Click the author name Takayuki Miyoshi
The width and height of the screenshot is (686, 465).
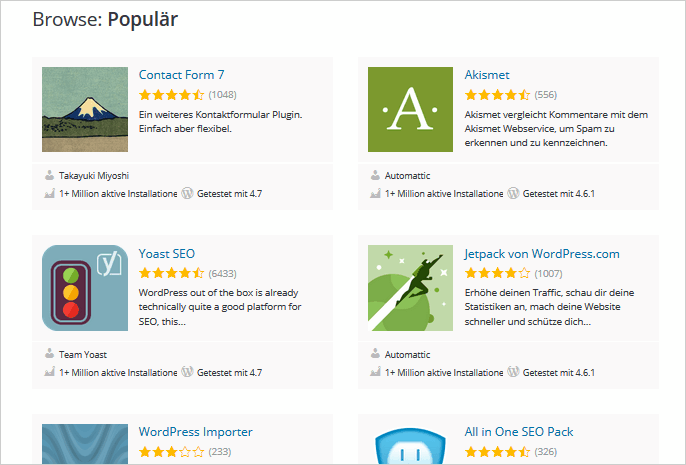[x=94, y=176]
